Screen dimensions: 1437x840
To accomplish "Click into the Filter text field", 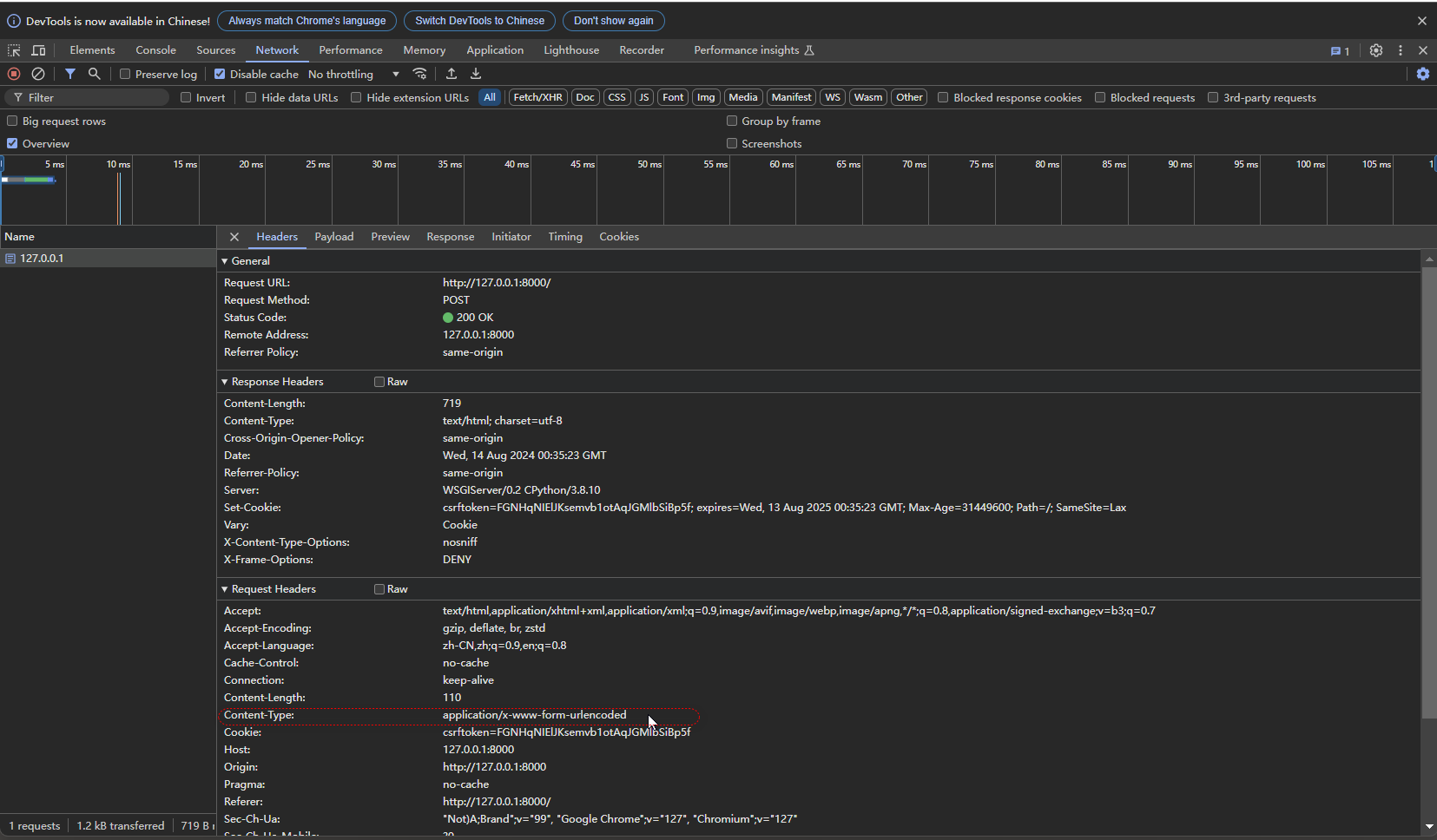I will coord(87,97).
